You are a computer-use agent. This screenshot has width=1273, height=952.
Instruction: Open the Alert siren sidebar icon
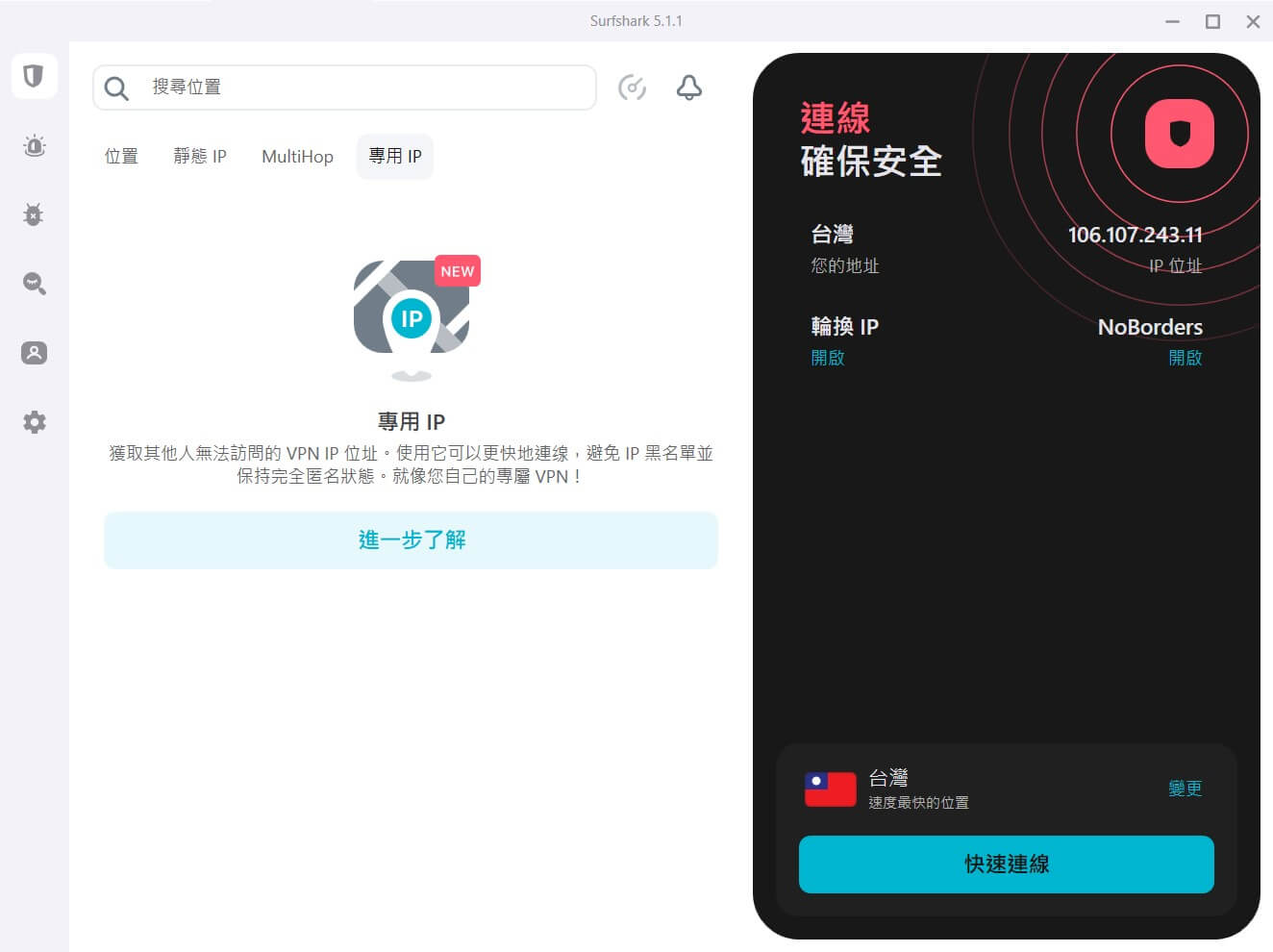pyautogui.click(x=35, y=146)
